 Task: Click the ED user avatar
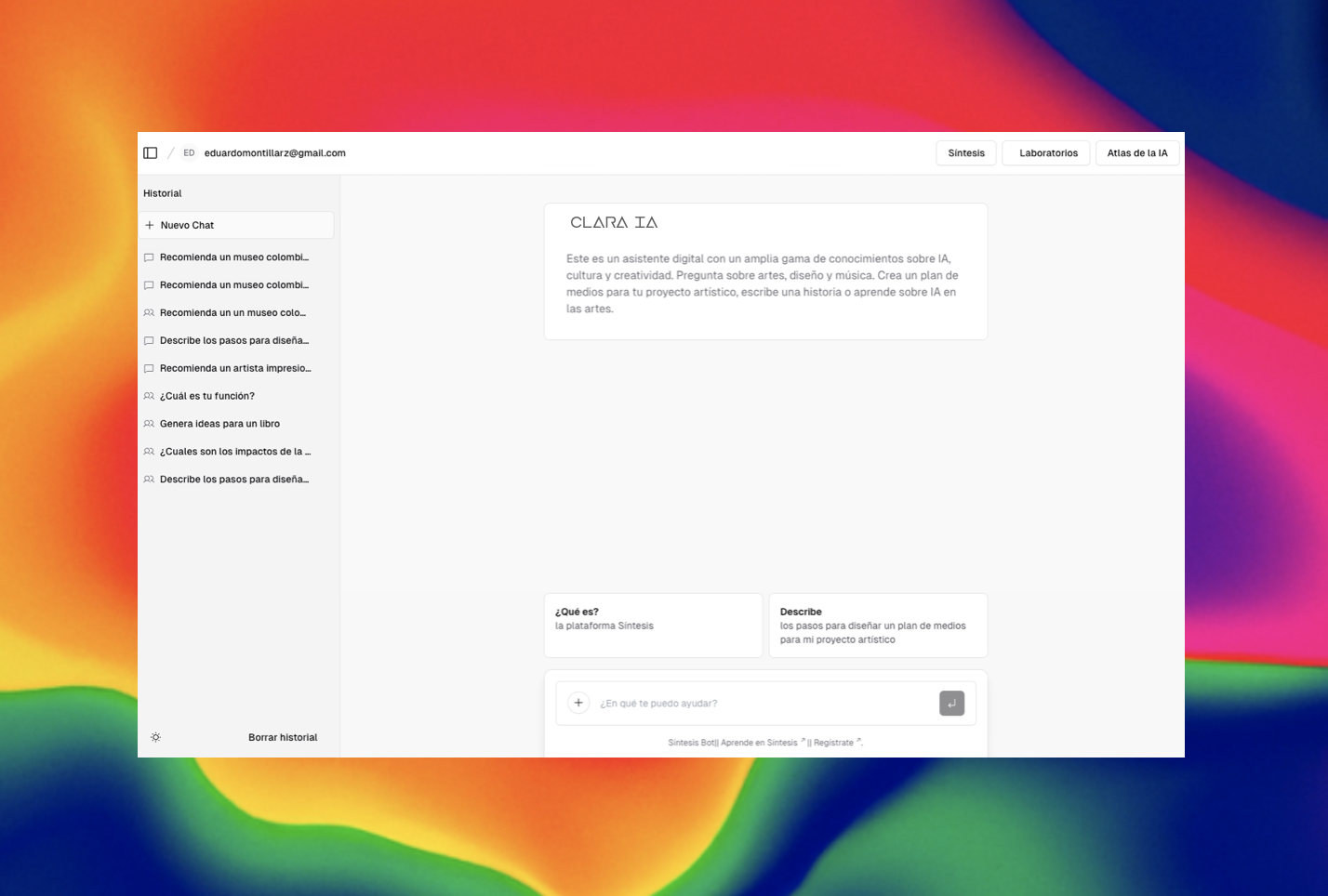tap(189, 153)
